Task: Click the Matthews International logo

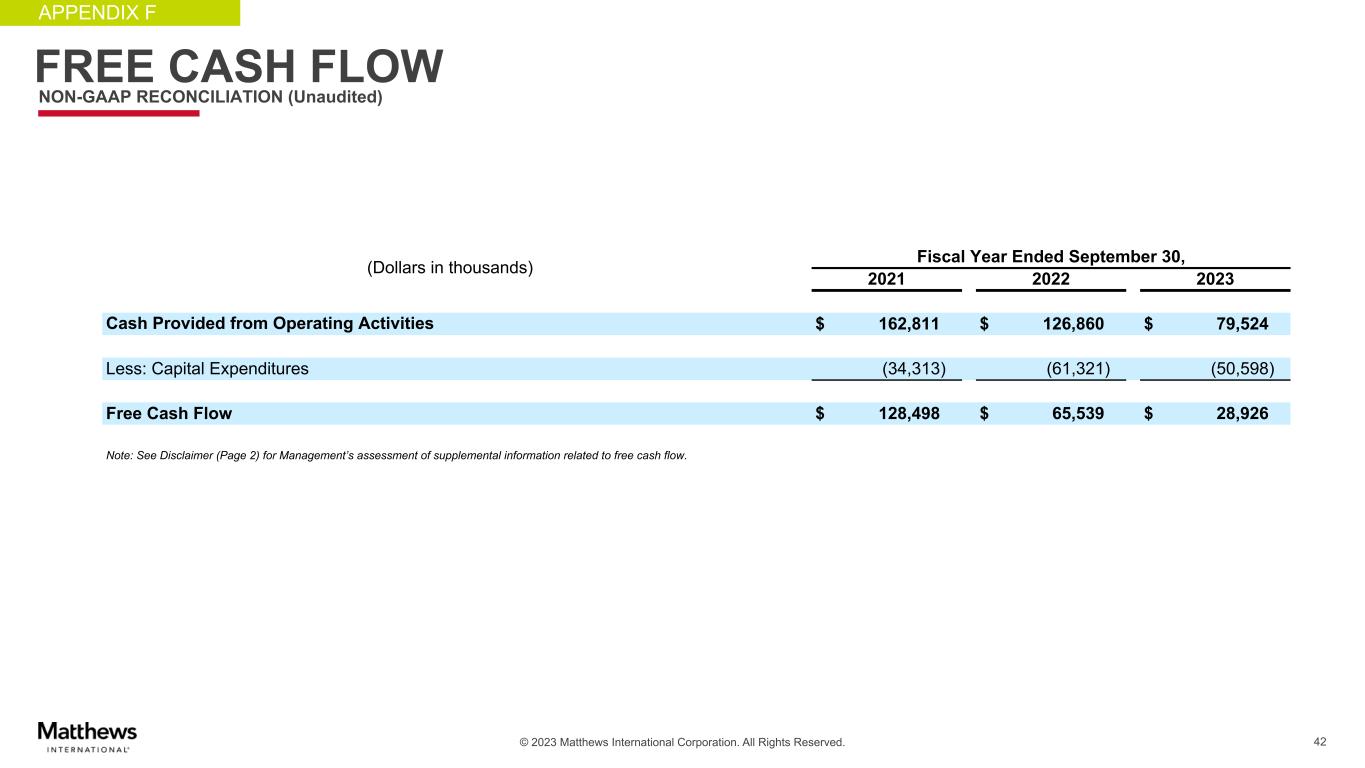Action: click(87, 735)
